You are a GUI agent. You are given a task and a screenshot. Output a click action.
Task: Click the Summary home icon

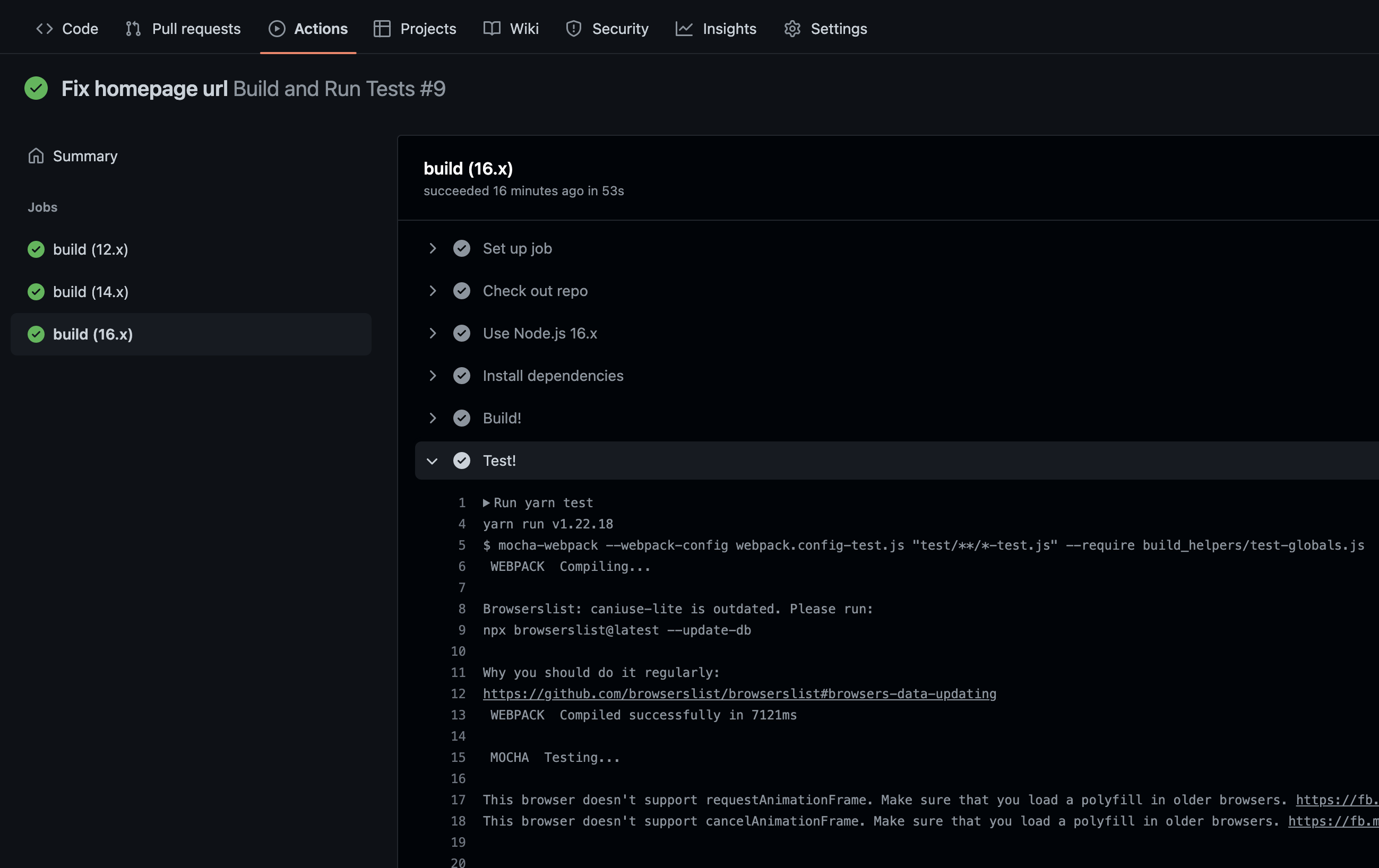click(36, 156)
